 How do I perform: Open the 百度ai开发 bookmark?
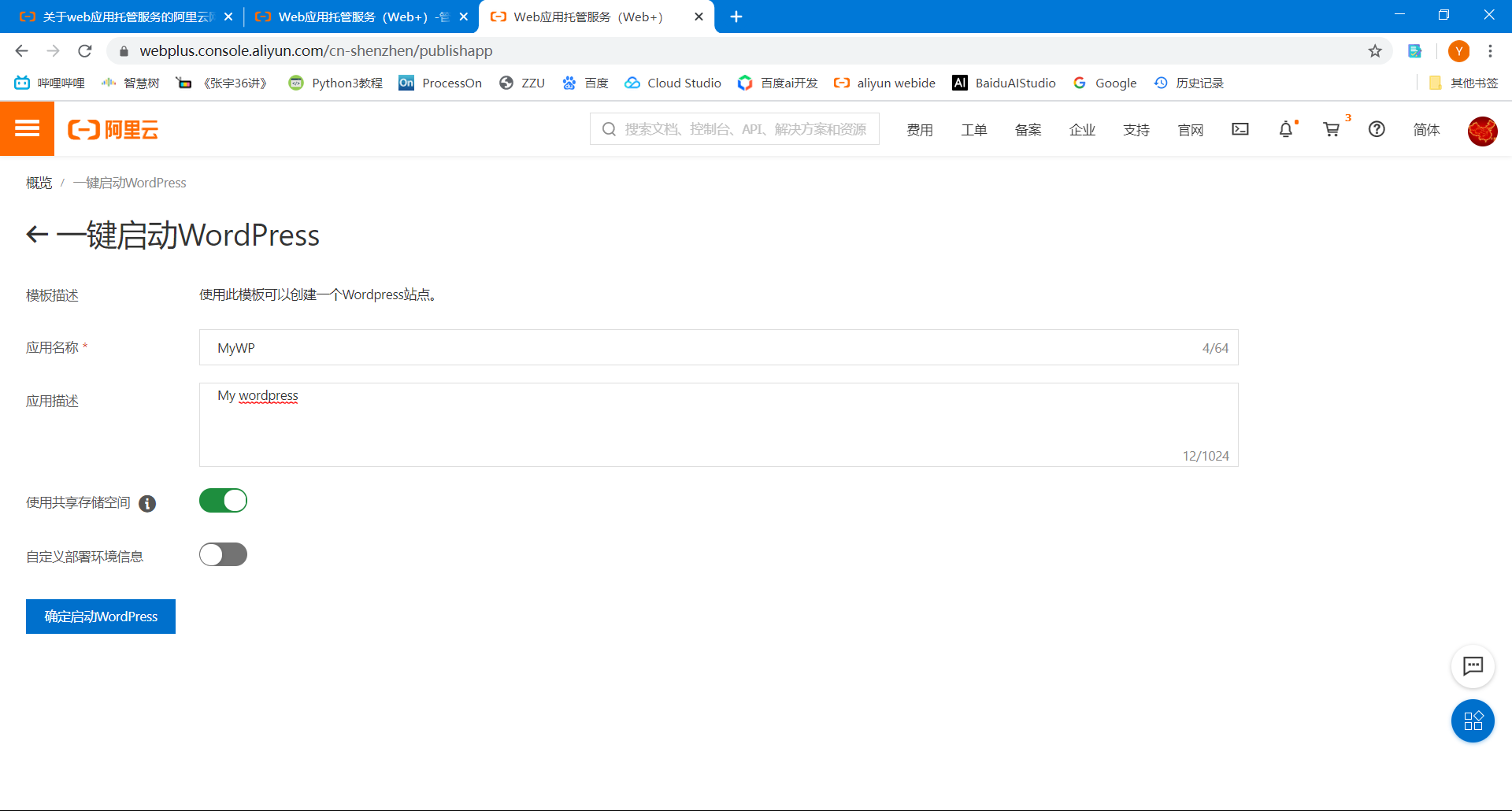(778, 83)
